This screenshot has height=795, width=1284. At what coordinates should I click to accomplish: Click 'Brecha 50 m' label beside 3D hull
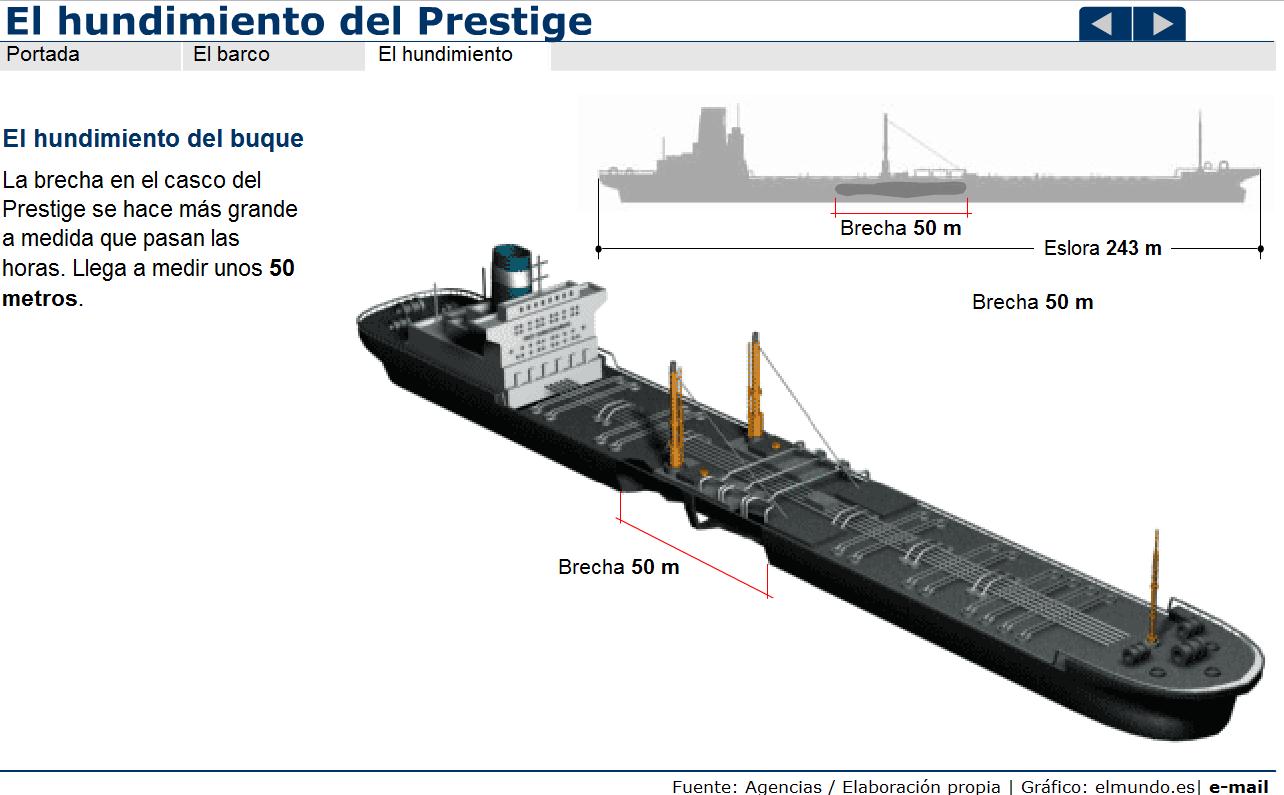618,567
